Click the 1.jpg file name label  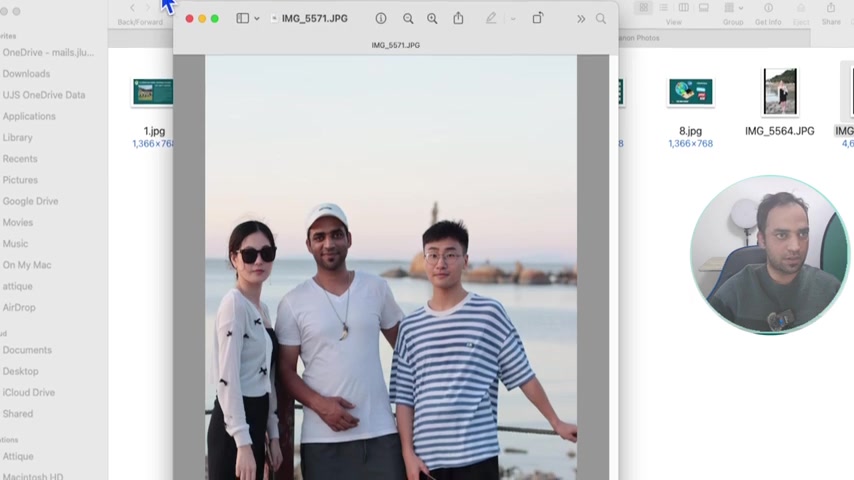(x=154, y=131)
